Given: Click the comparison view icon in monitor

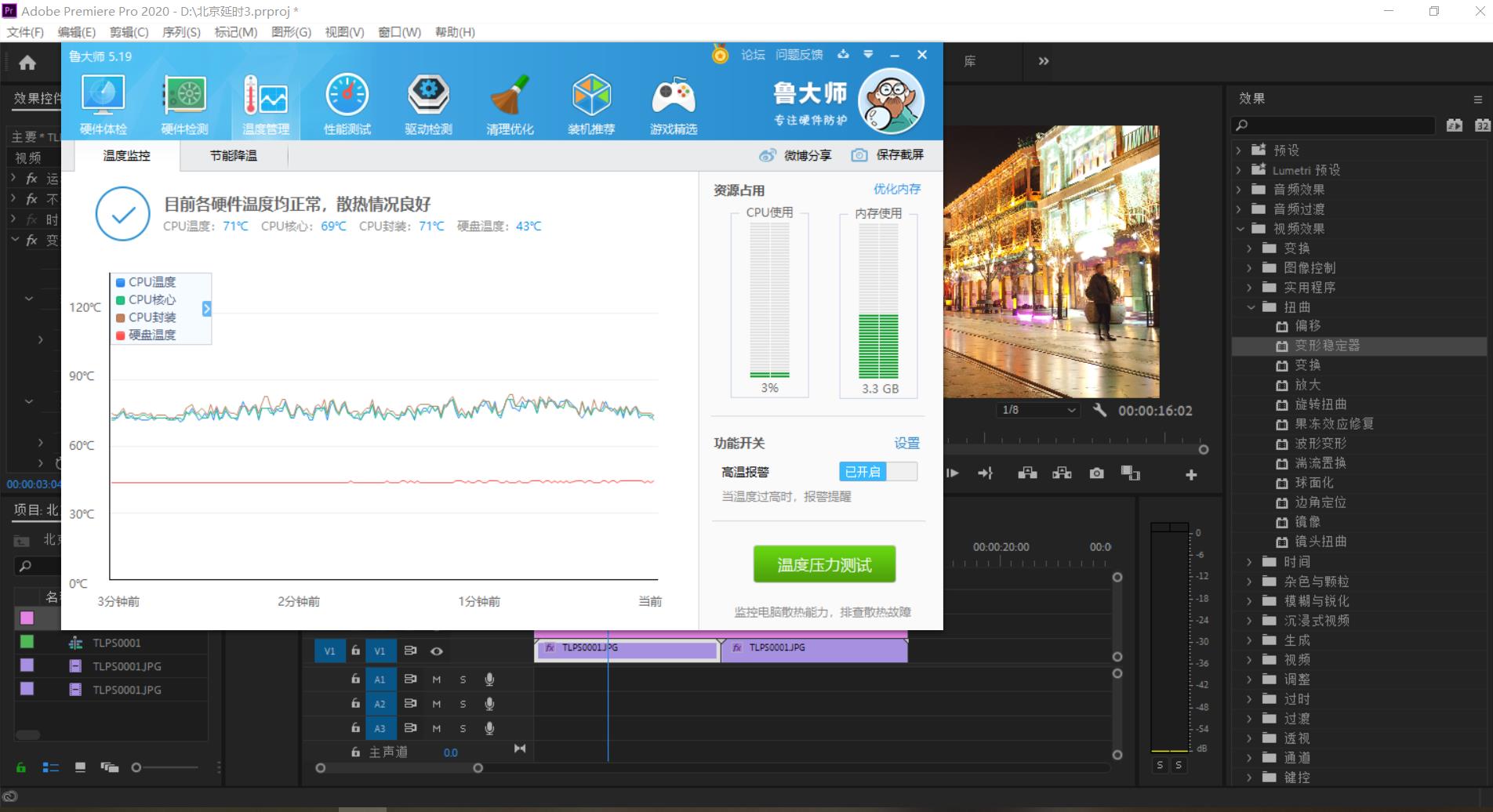Looking at the screenshot, I should 1130,473.
